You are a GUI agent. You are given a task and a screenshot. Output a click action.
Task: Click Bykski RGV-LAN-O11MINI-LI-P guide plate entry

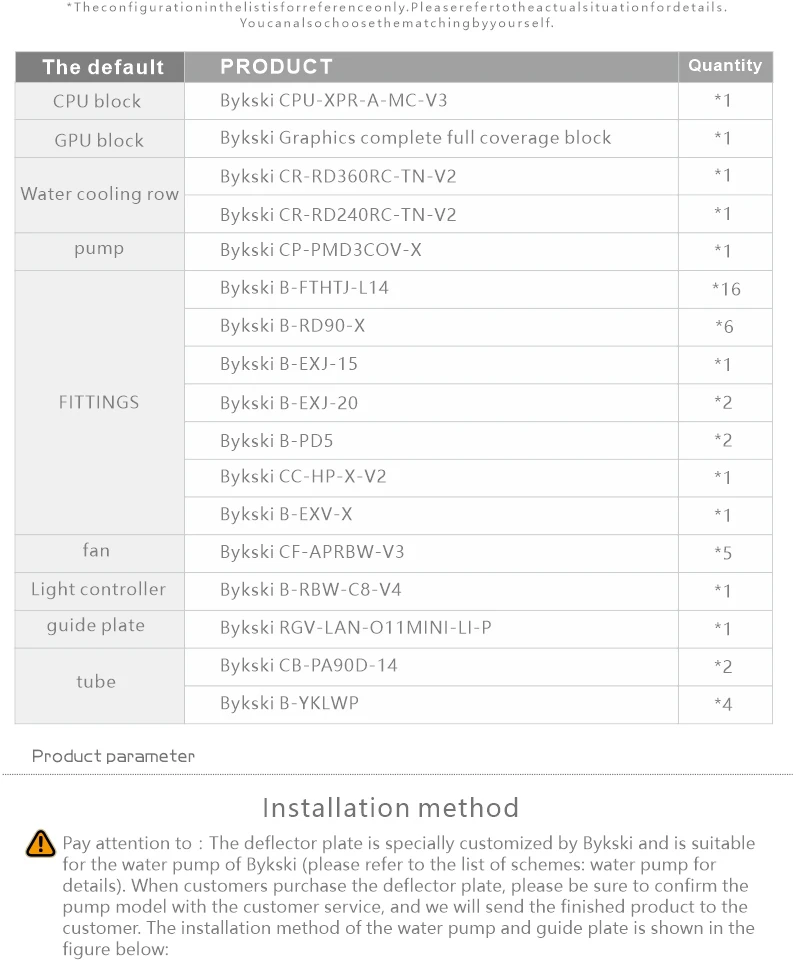coord(355,627)
